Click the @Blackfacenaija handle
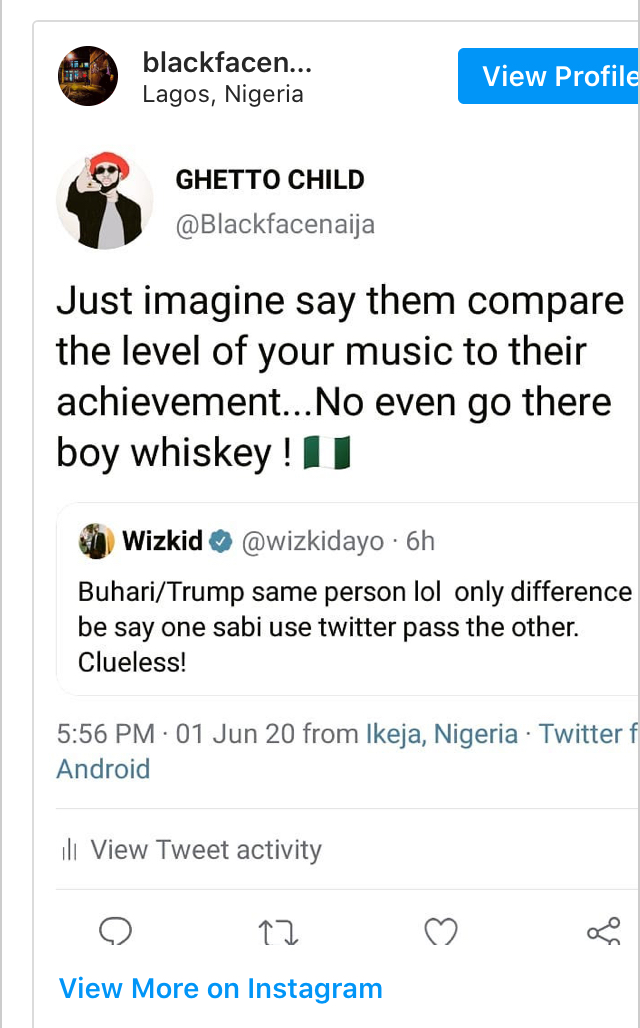 coord(275,225)
